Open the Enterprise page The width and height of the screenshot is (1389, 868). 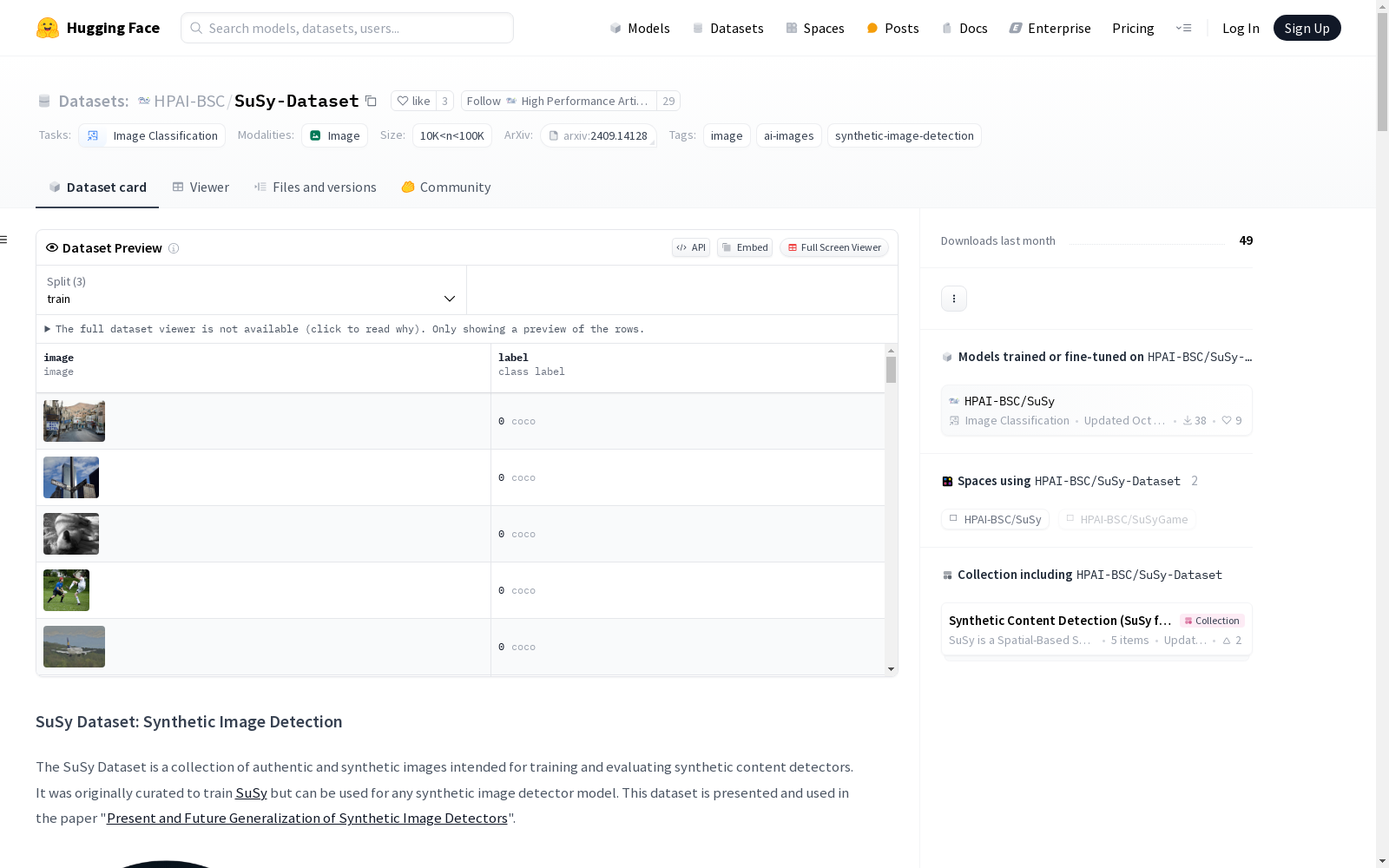click(x=1050, y=28)
